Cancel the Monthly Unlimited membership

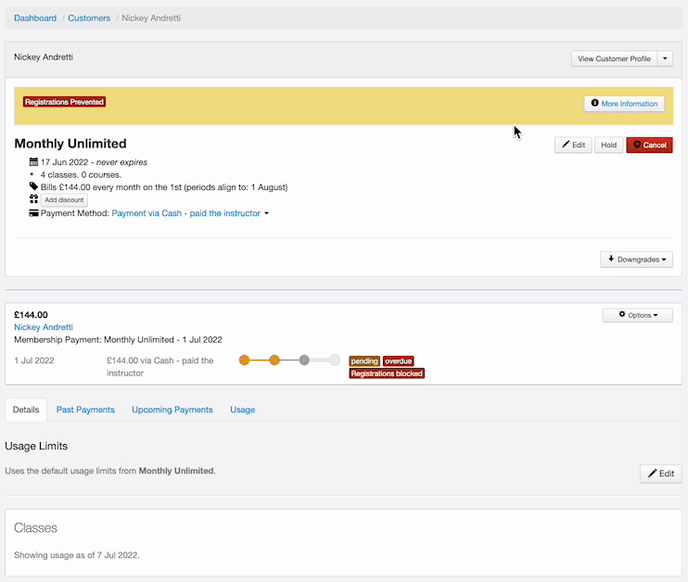tap(649, 145)
